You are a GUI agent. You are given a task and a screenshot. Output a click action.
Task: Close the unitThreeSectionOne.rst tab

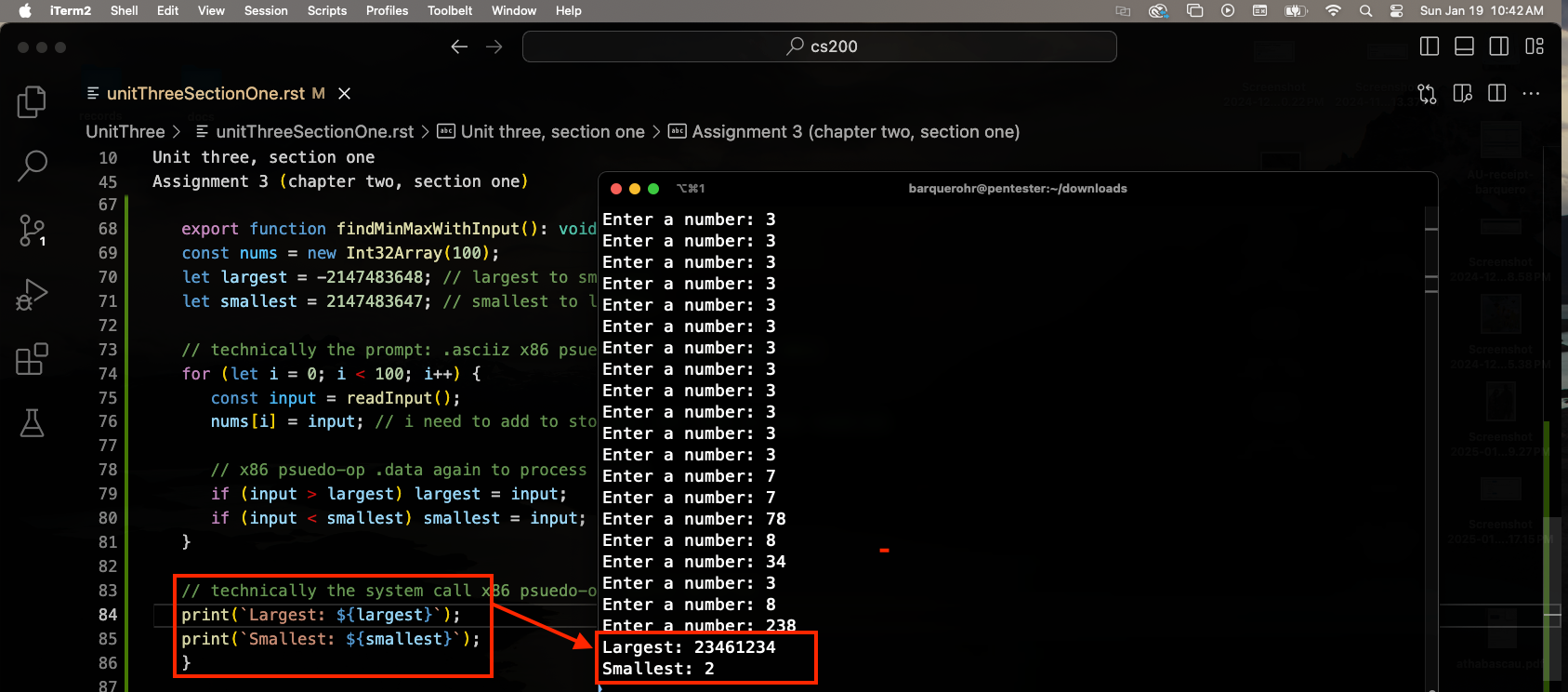pos(344,94)
